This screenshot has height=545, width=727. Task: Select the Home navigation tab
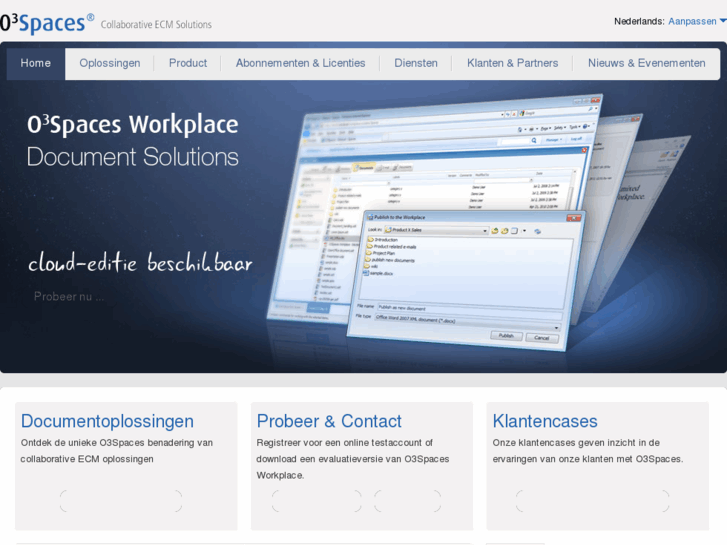point(36,64)
